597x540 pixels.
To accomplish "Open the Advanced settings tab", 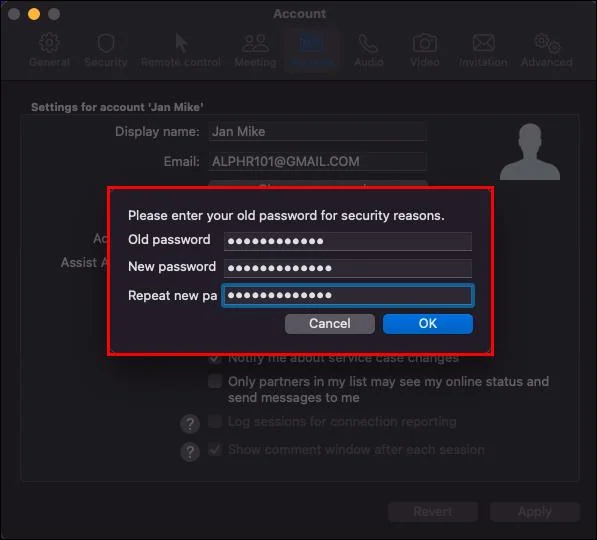I will click(x=546, y=50).
